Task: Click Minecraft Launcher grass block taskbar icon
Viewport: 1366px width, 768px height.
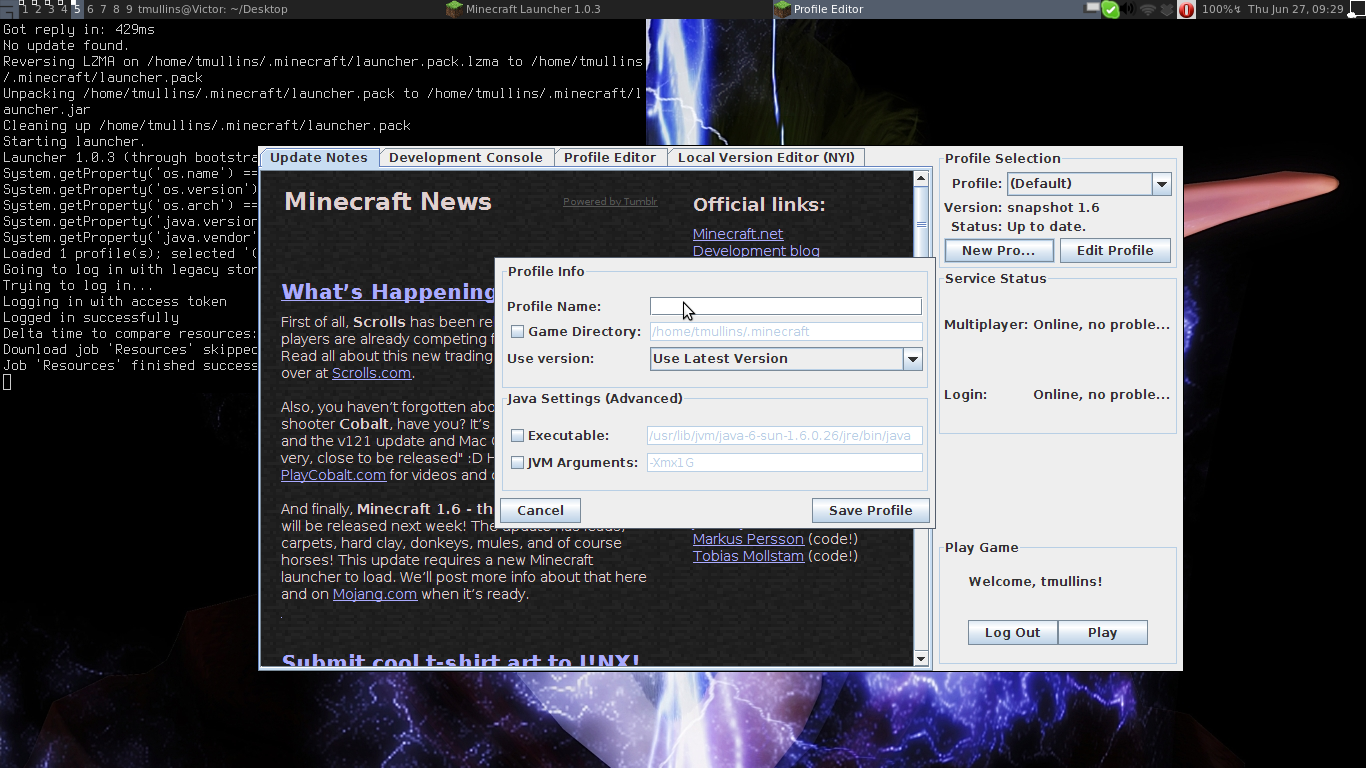Action: coord(454,9)
